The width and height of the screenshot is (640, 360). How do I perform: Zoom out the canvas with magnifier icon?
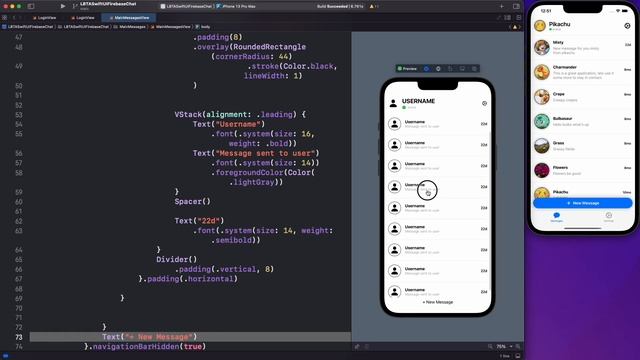tap(490, 347)
